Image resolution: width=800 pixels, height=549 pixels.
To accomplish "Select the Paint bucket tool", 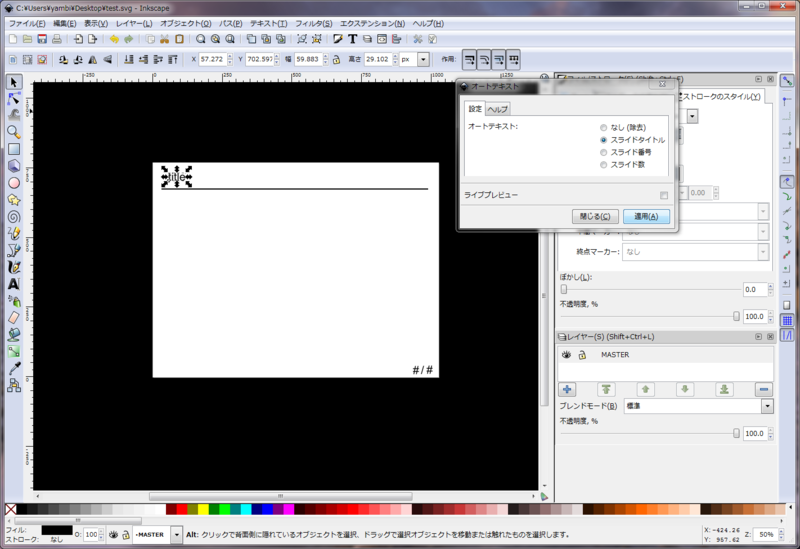I will 14,334.
